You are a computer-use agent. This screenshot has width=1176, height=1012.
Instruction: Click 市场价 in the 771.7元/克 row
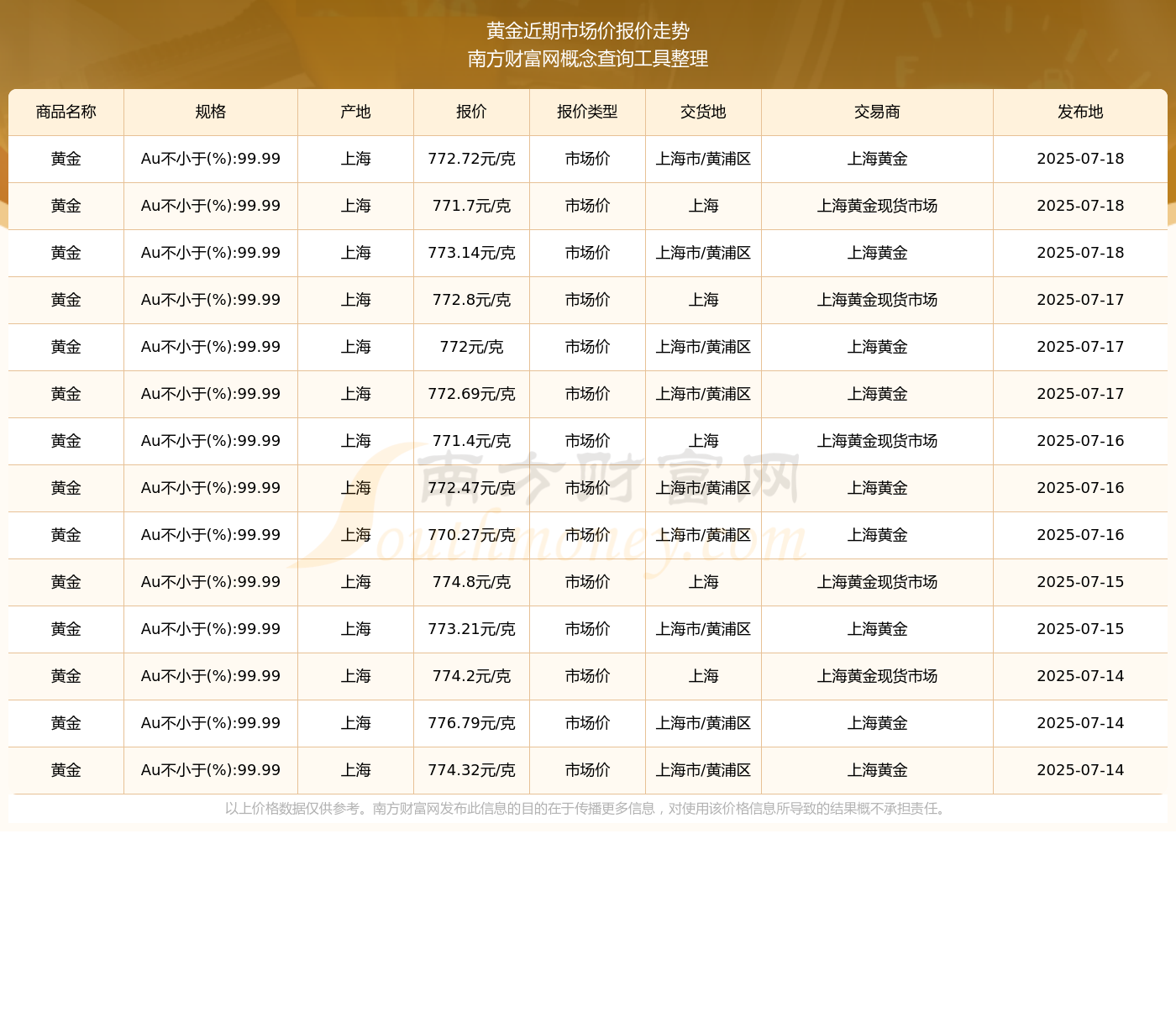(588, 206)
